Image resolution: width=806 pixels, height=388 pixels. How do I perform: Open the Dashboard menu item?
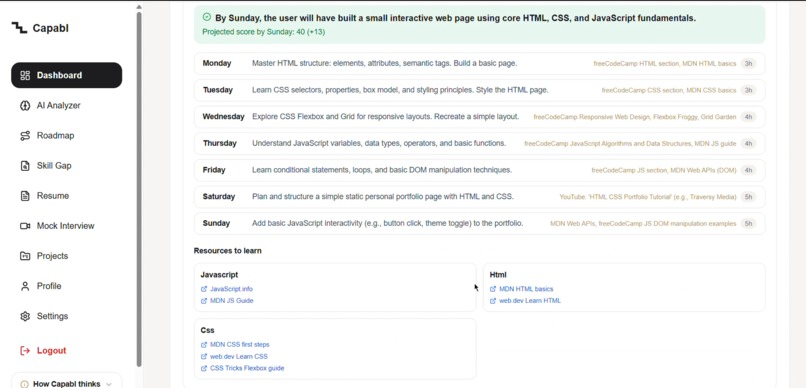point(66,76)
